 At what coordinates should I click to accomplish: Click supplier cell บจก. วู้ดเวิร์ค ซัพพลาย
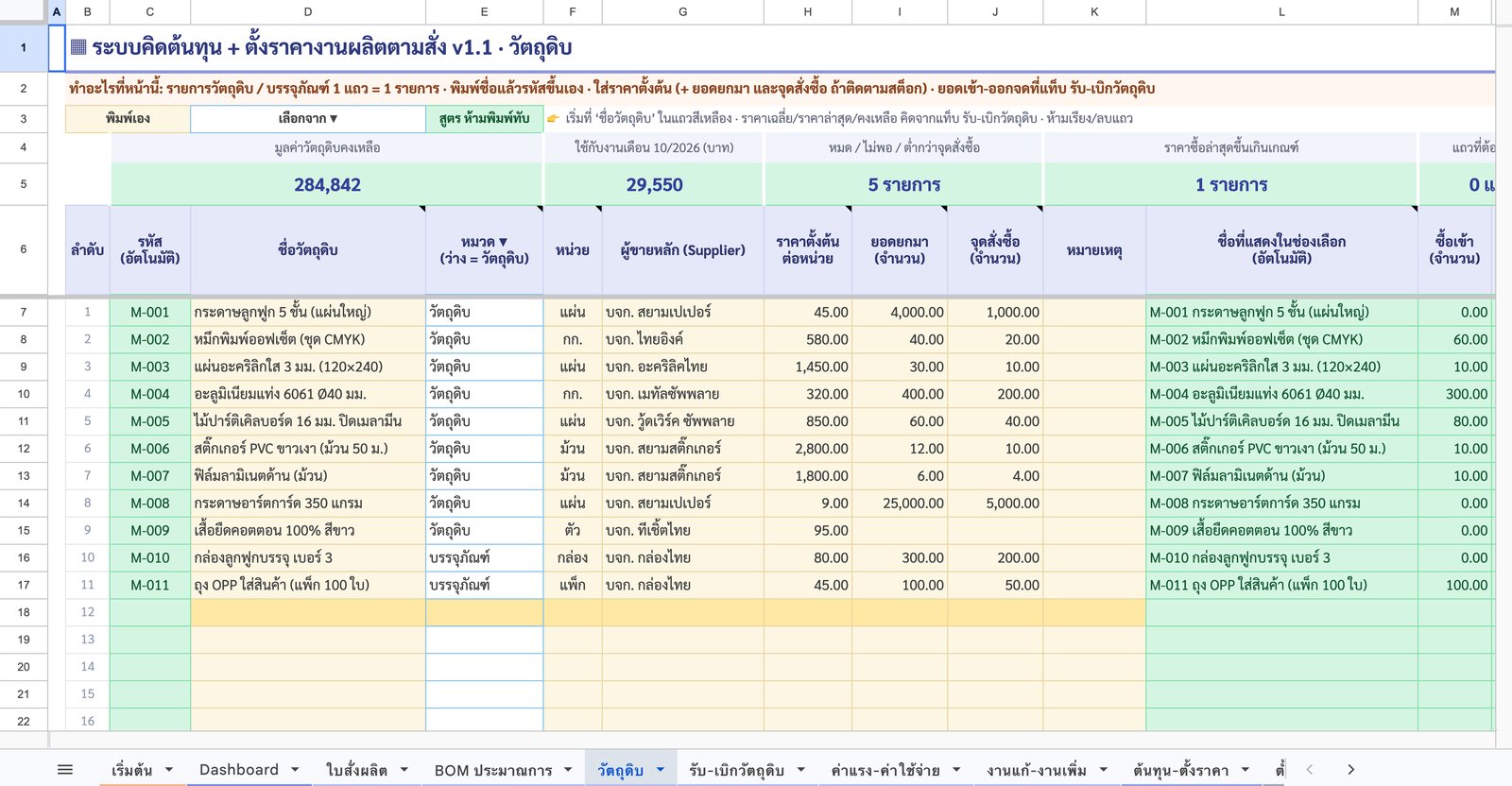tap(682, 421)
